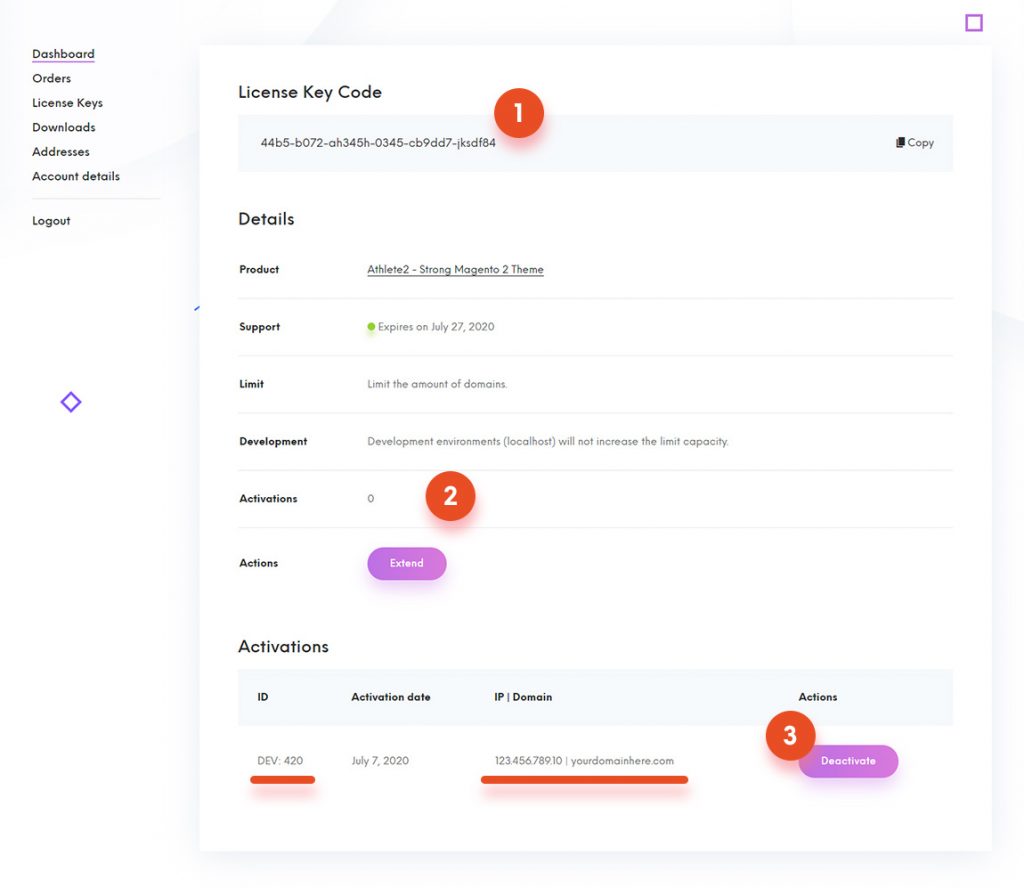Click the green support status indicator dot

tap(371, 326)
